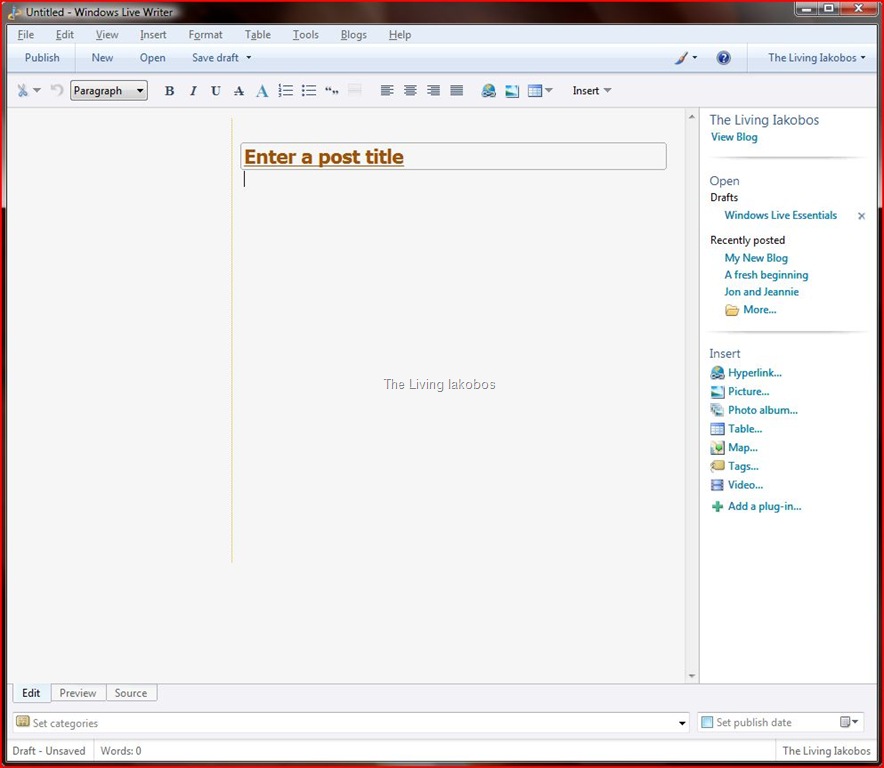Click the toolbar Insert hyperlink globe icon

click(489, 90)
